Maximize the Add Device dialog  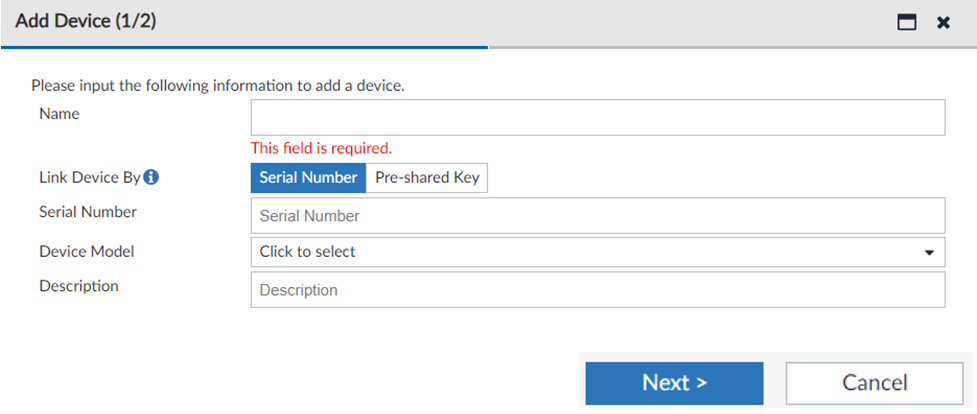point(907,22)
